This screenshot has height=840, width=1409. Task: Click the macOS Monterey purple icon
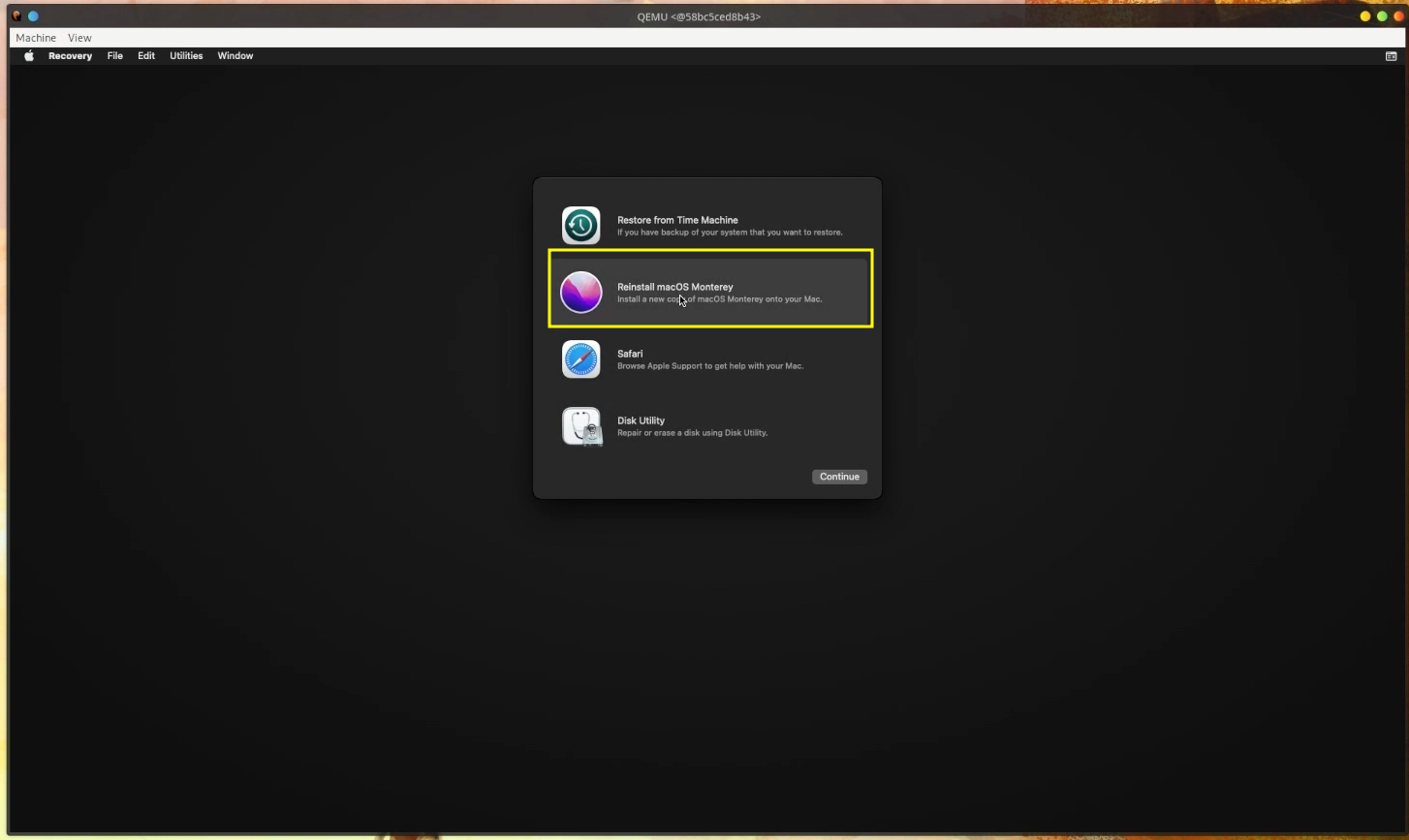(x=581, y=293)
